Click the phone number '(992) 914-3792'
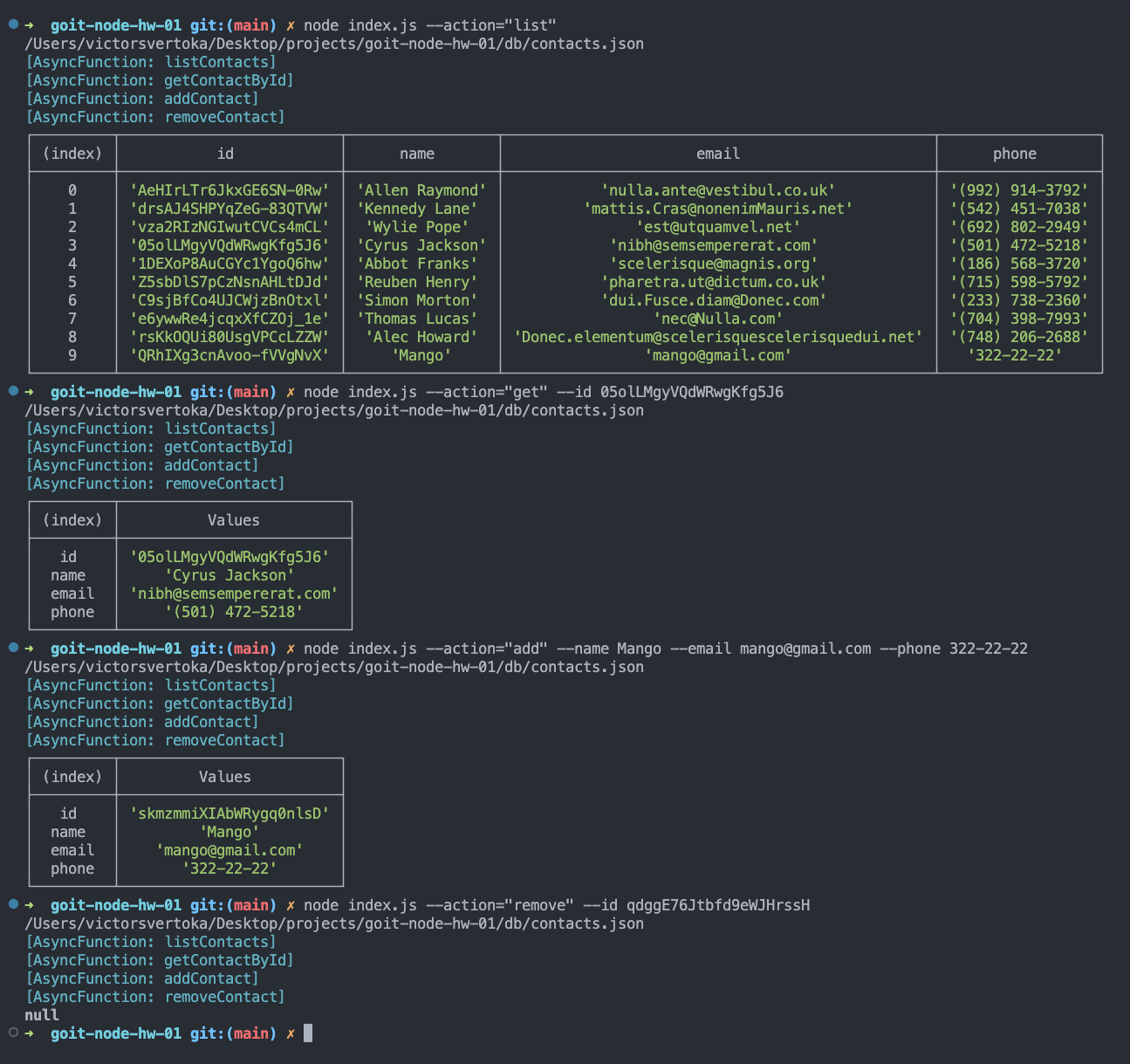 click(1019, 190)
